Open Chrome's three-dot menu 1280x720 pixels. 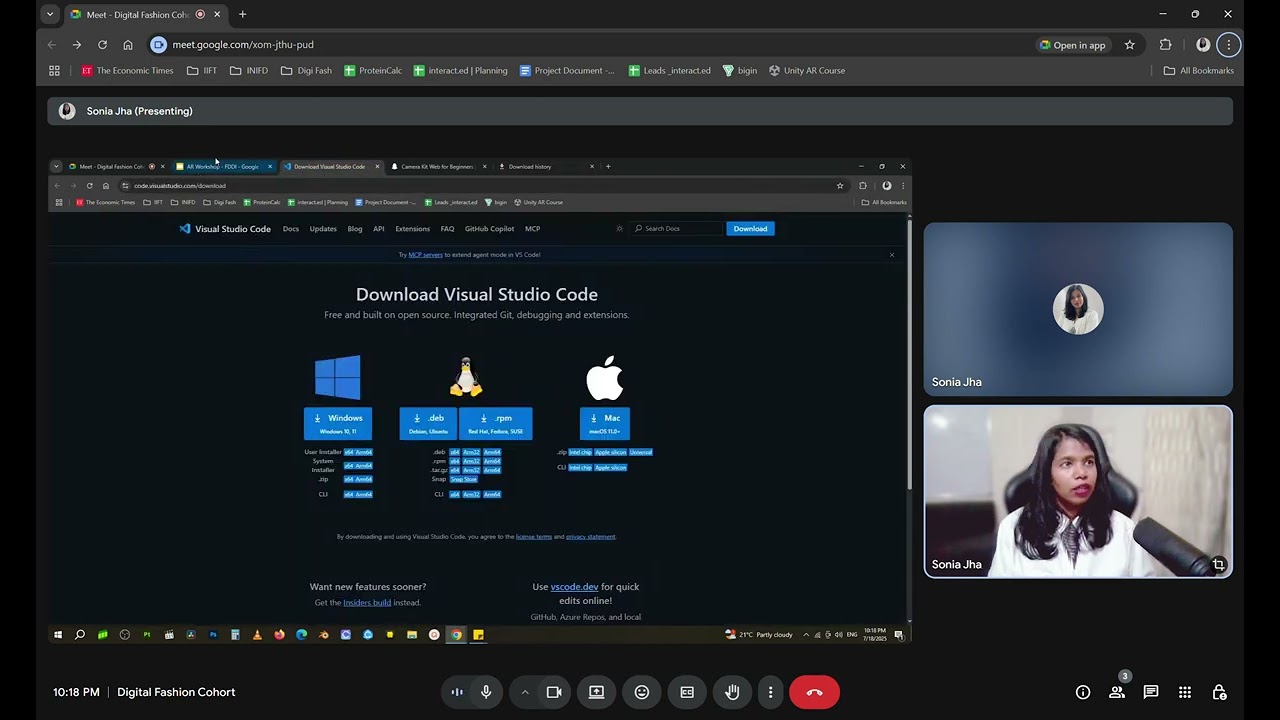(1228, 45)
